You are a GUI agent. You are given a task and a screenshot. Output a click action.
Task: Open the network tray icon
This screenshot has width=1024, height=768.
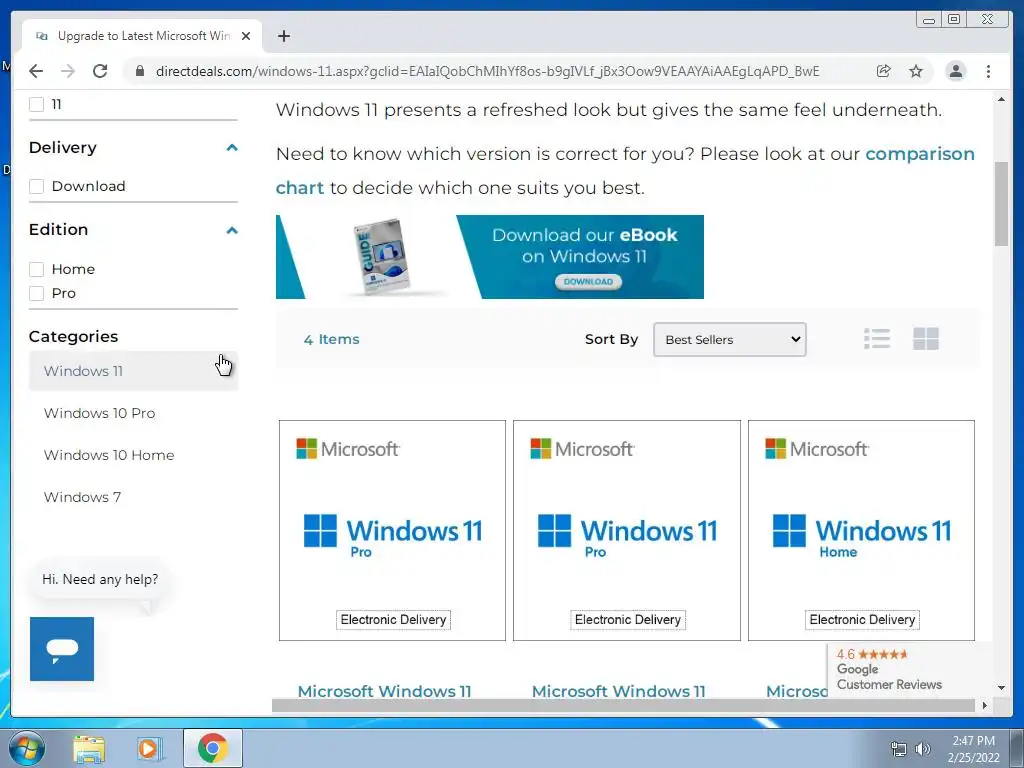click(899, 749)
